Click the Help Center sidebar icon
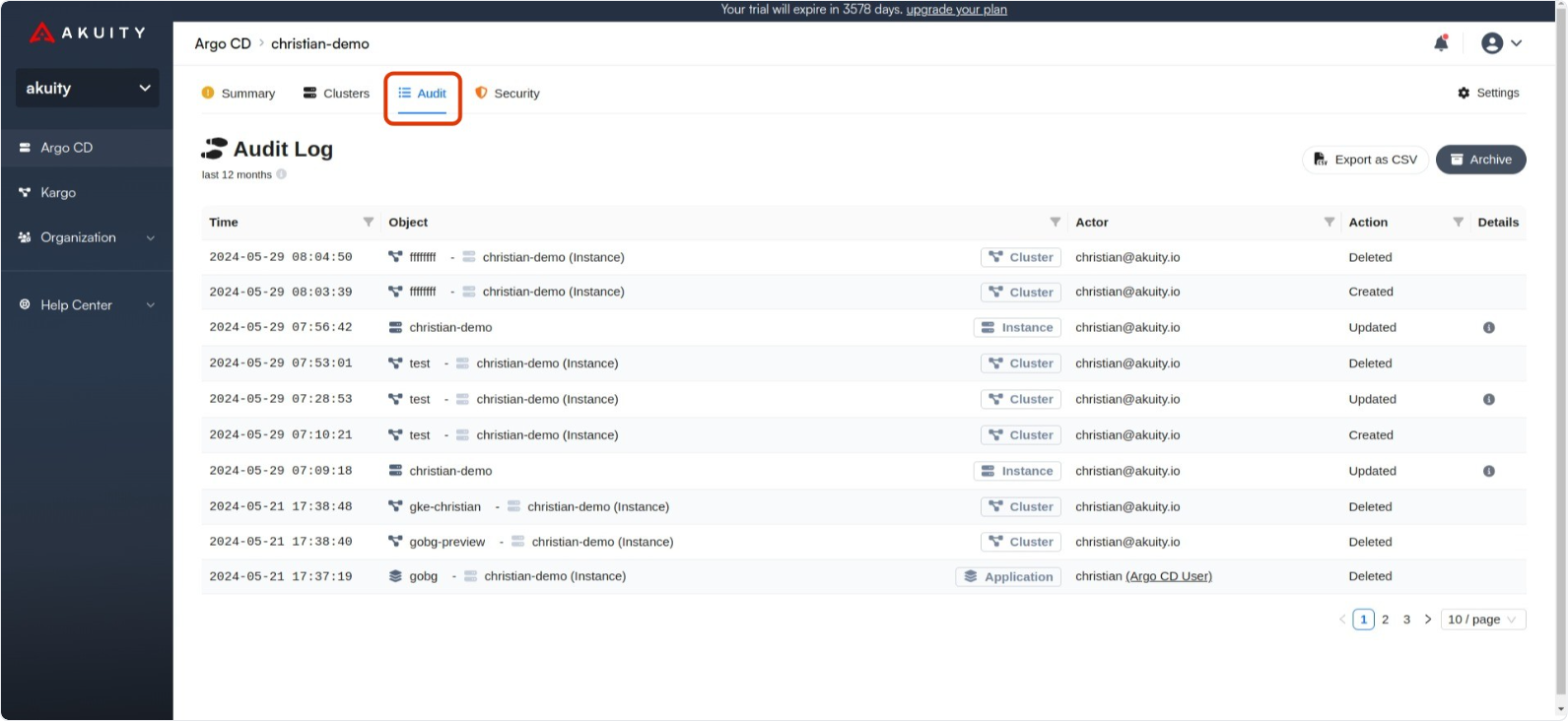Image resolution: width=1568 pixels, height=722 pixels. (25, 305)
